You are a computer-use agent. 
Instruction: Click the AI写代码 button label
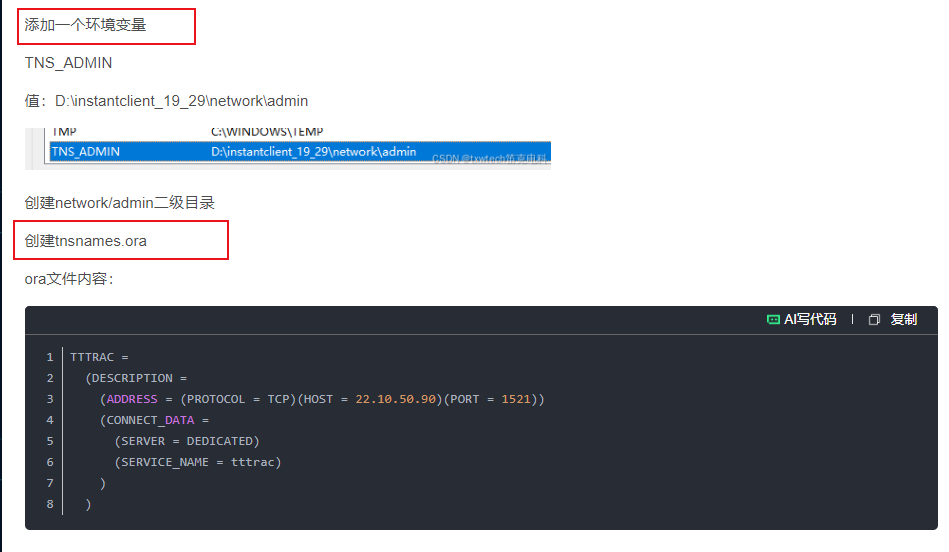click(810, 320)
